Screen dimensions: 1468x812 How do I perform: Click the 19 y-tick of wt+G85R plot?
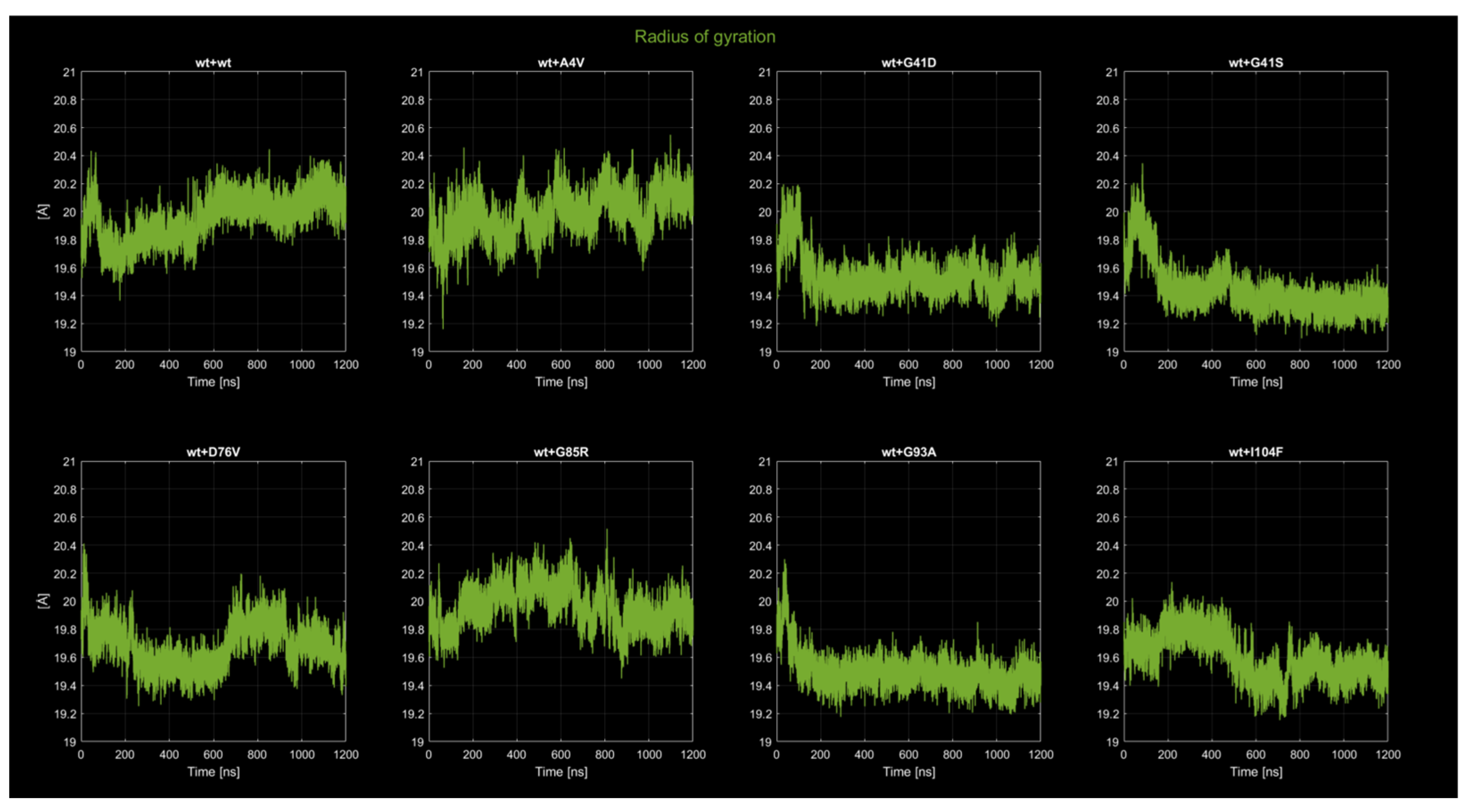[418, 742]
